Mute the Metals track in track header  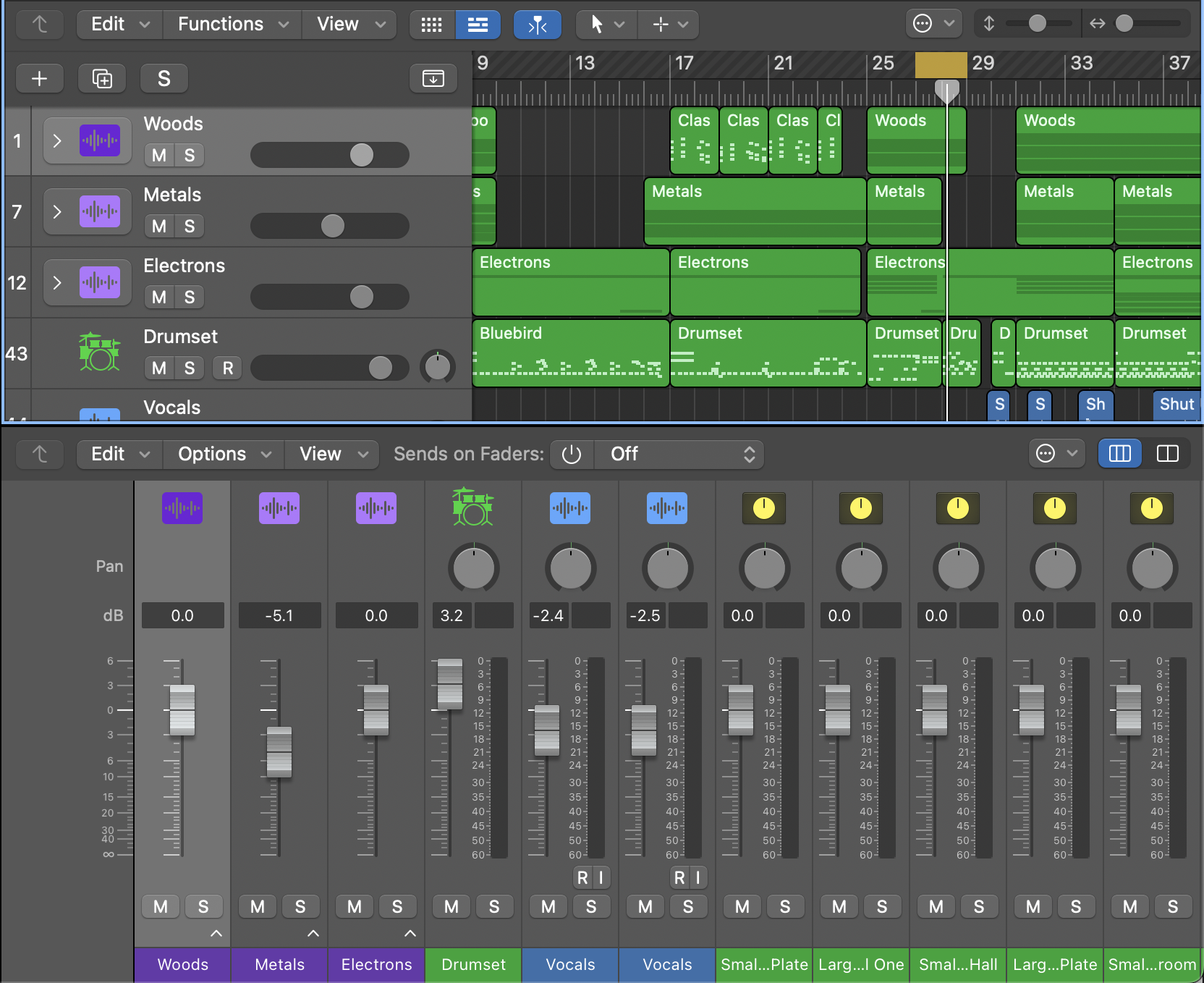(x=159, y=227)
